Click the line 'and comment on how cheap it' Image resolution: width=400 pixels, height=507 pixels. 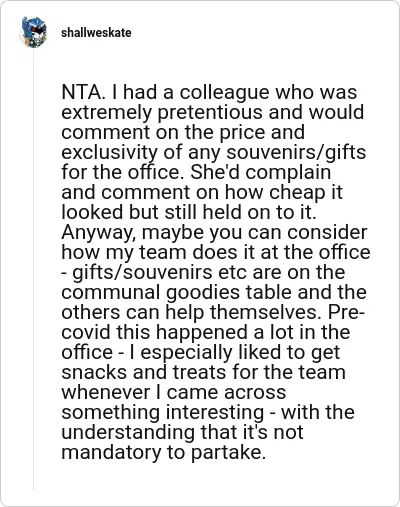pos(202,192)
